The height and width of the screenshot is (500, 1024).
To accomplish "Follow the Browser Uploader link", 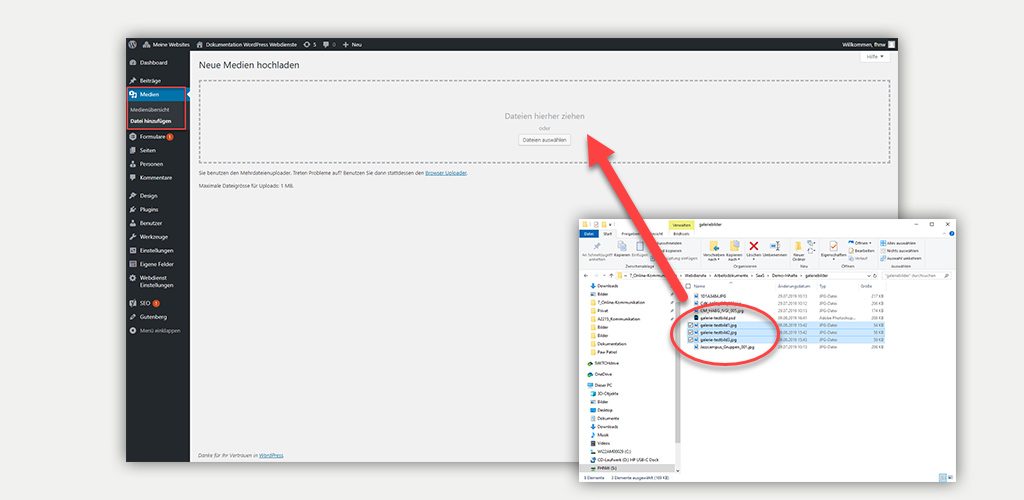I will [x=444, y=173].
